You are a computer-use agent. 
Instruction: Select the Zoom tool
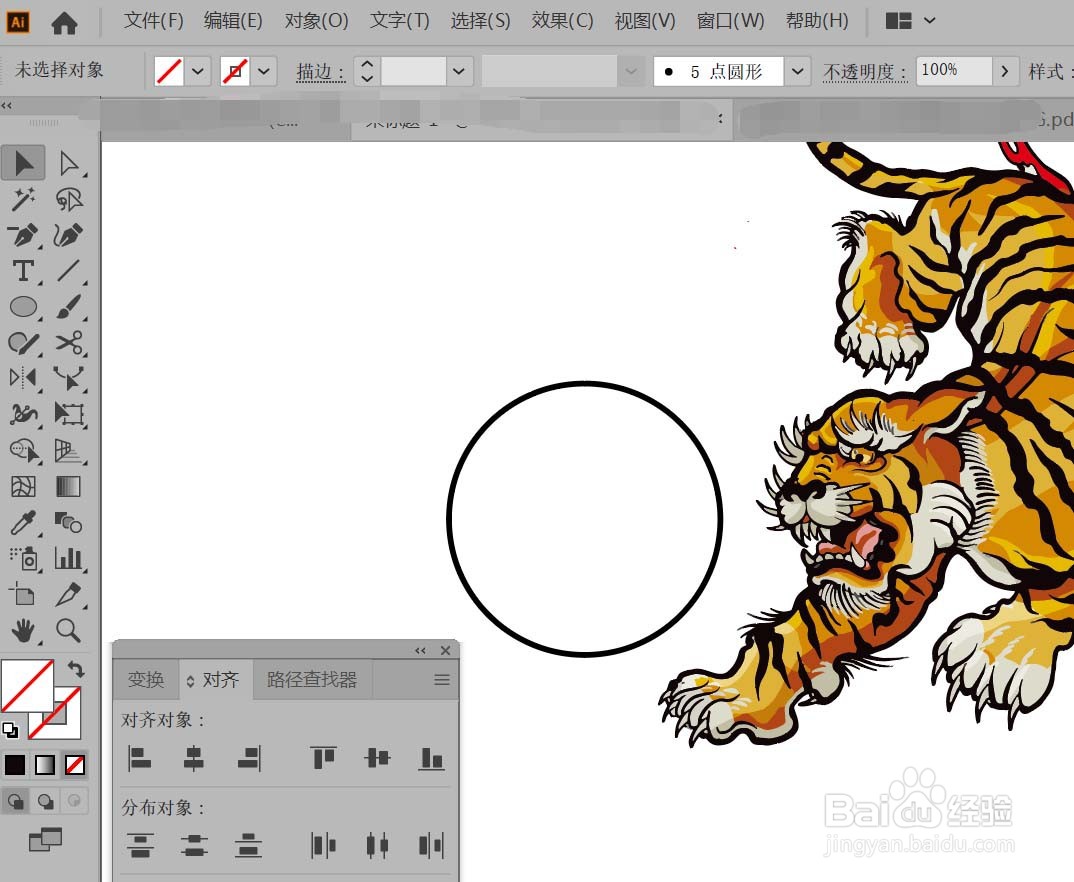pyautogui.click(x=68, y=630)
